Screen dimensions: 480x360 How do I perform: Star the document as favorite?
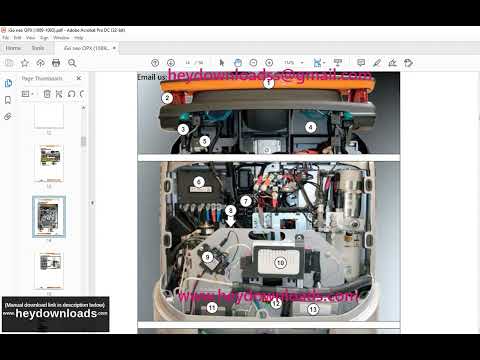click(25, 63)
